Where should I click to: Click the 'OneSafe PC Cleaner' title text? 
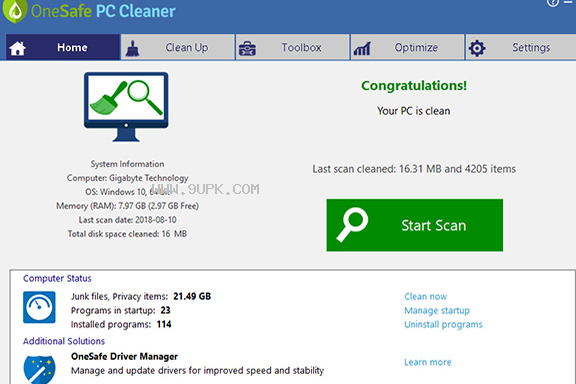pyautogui.click(x=103, y=11)
